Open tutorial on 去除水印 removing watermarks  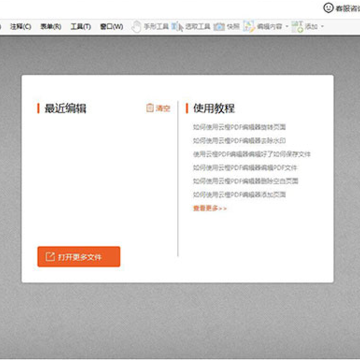pyautogui.click(x=239, y=141)
